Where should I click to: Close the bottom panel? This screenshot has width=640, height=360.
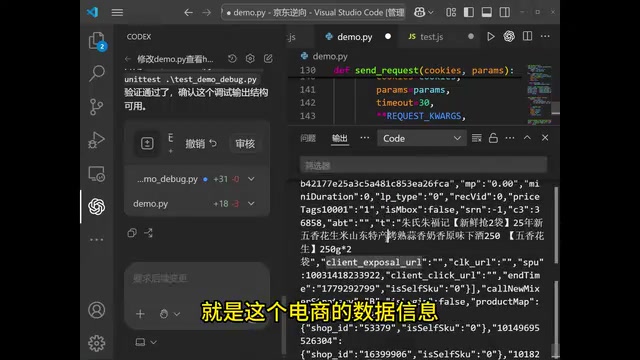click(x=545, y=138)
